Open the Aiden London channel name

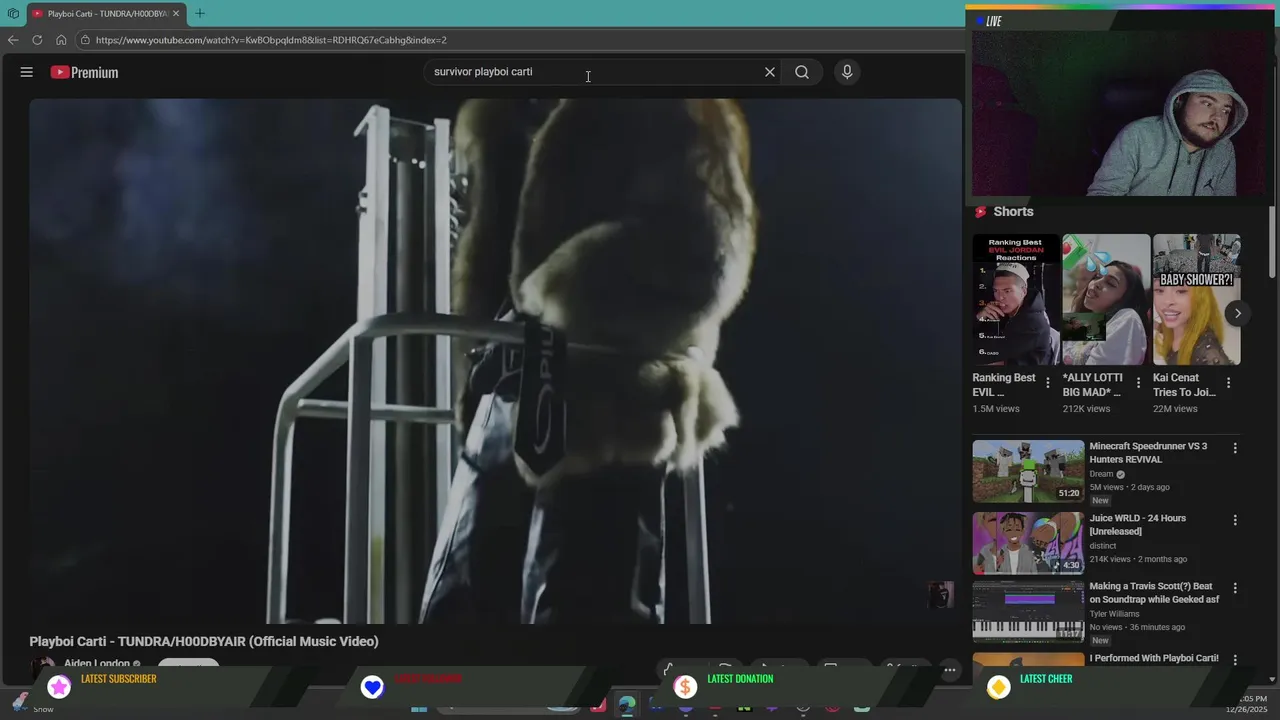coord(97,664)
